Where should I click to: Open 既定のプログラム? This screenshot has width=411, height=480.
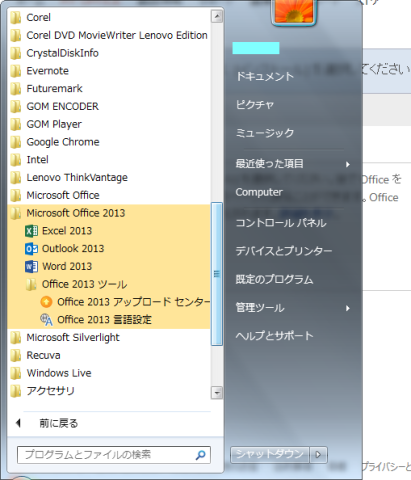tap(274, 279)
